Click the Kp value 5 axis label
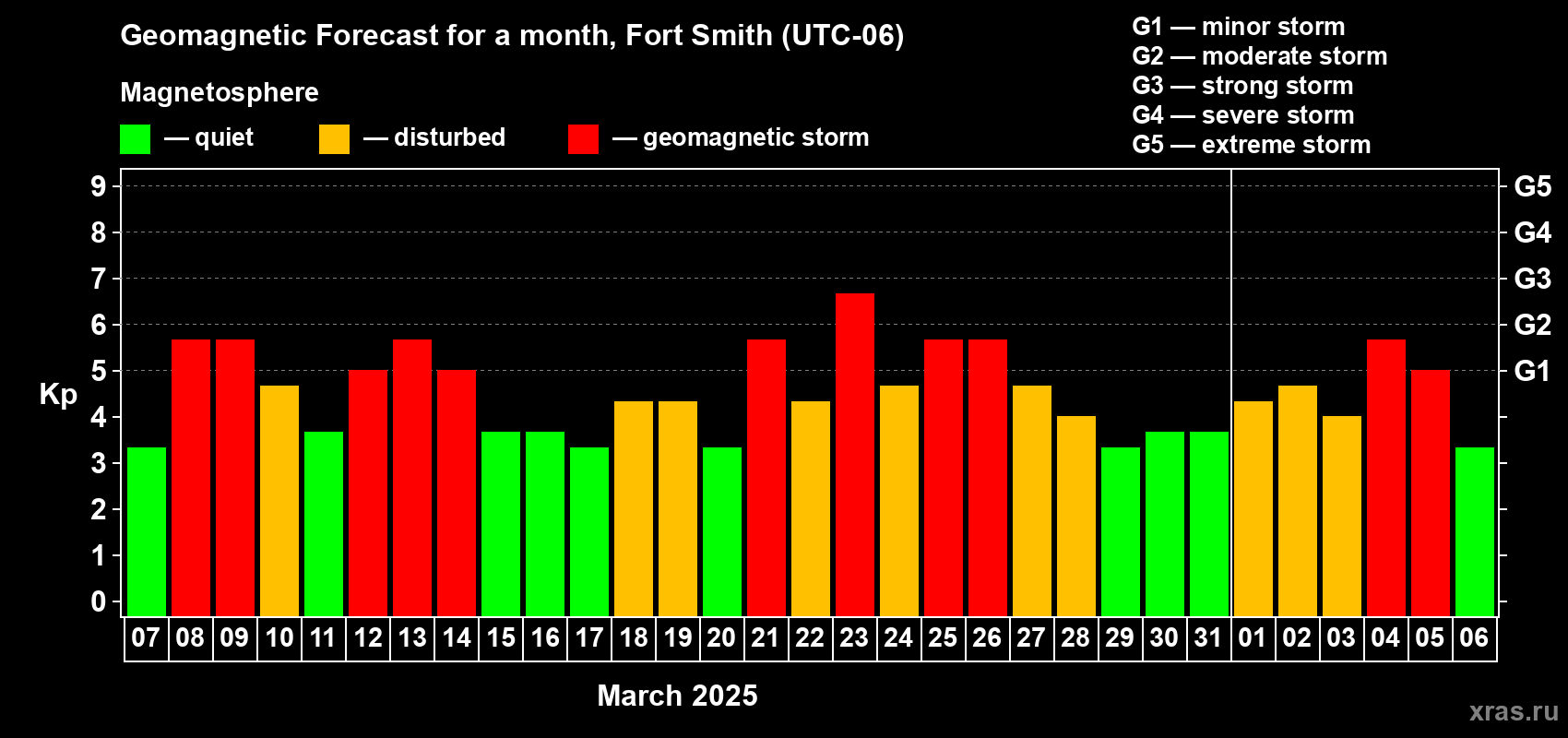 [x=99, y=371]
